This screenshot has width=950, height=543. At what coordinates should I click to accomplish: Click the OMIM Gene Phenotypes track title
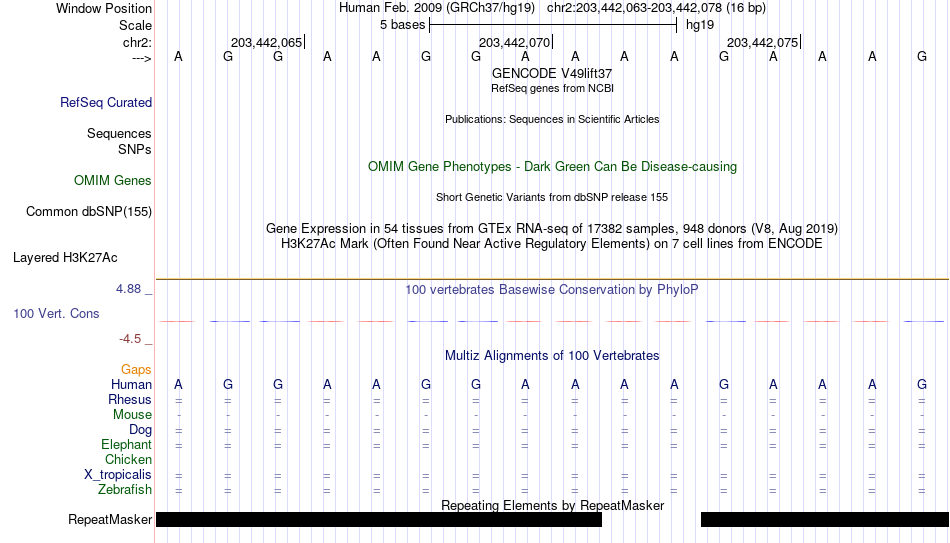(553, 167)
